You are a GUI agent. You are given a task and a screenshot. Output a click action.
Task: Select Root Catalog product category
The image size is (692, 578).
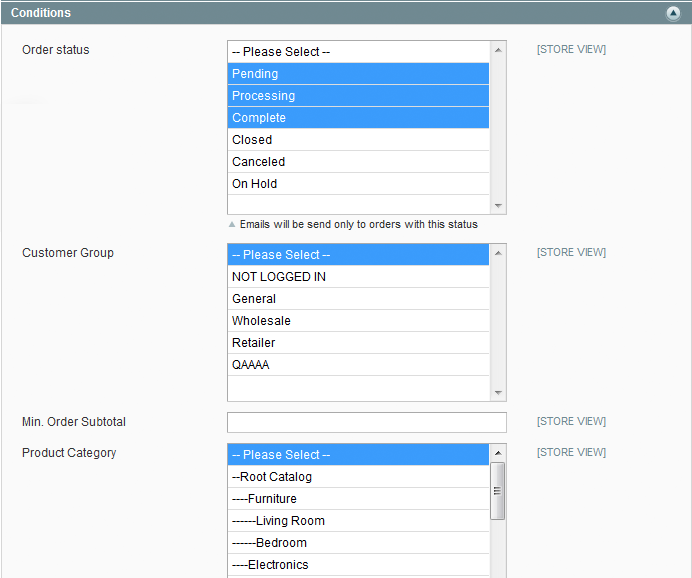pos(358,477)
